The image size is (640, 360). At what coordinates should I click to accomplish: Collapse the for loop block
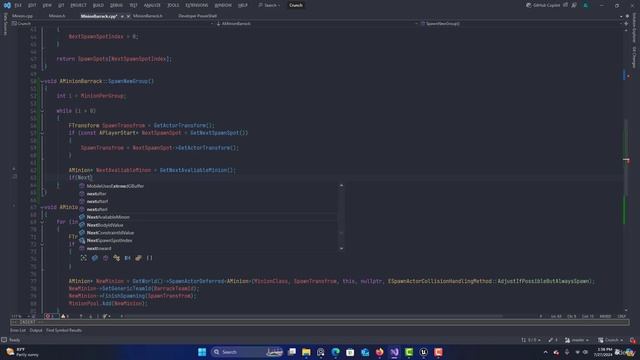tap(42, 222)
